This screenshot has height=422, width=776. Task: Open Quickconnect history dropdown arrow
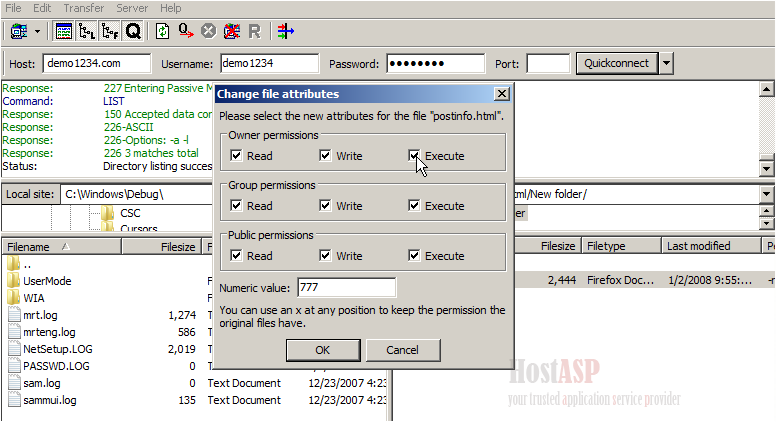point(667,63)
